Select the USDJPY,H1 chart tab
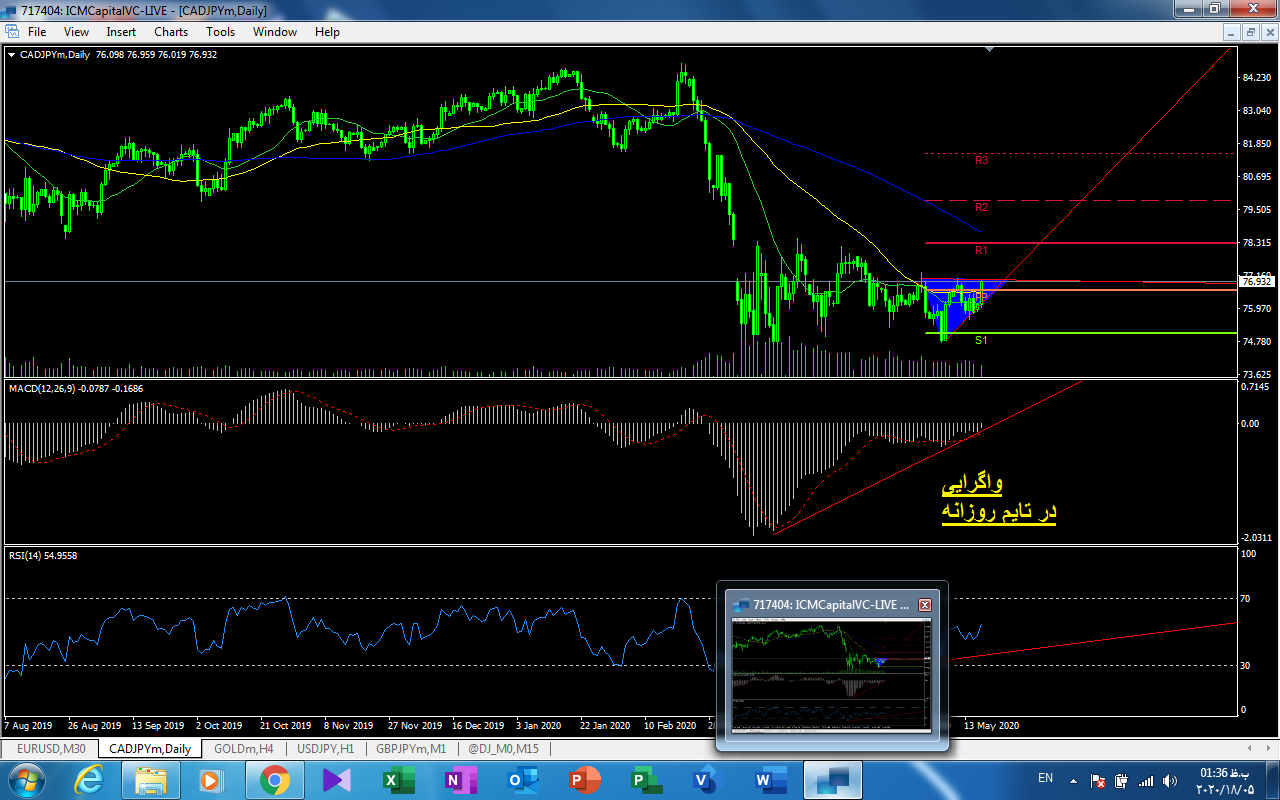Viewport: 1280px width, 800px height. (x=325, y=748)
